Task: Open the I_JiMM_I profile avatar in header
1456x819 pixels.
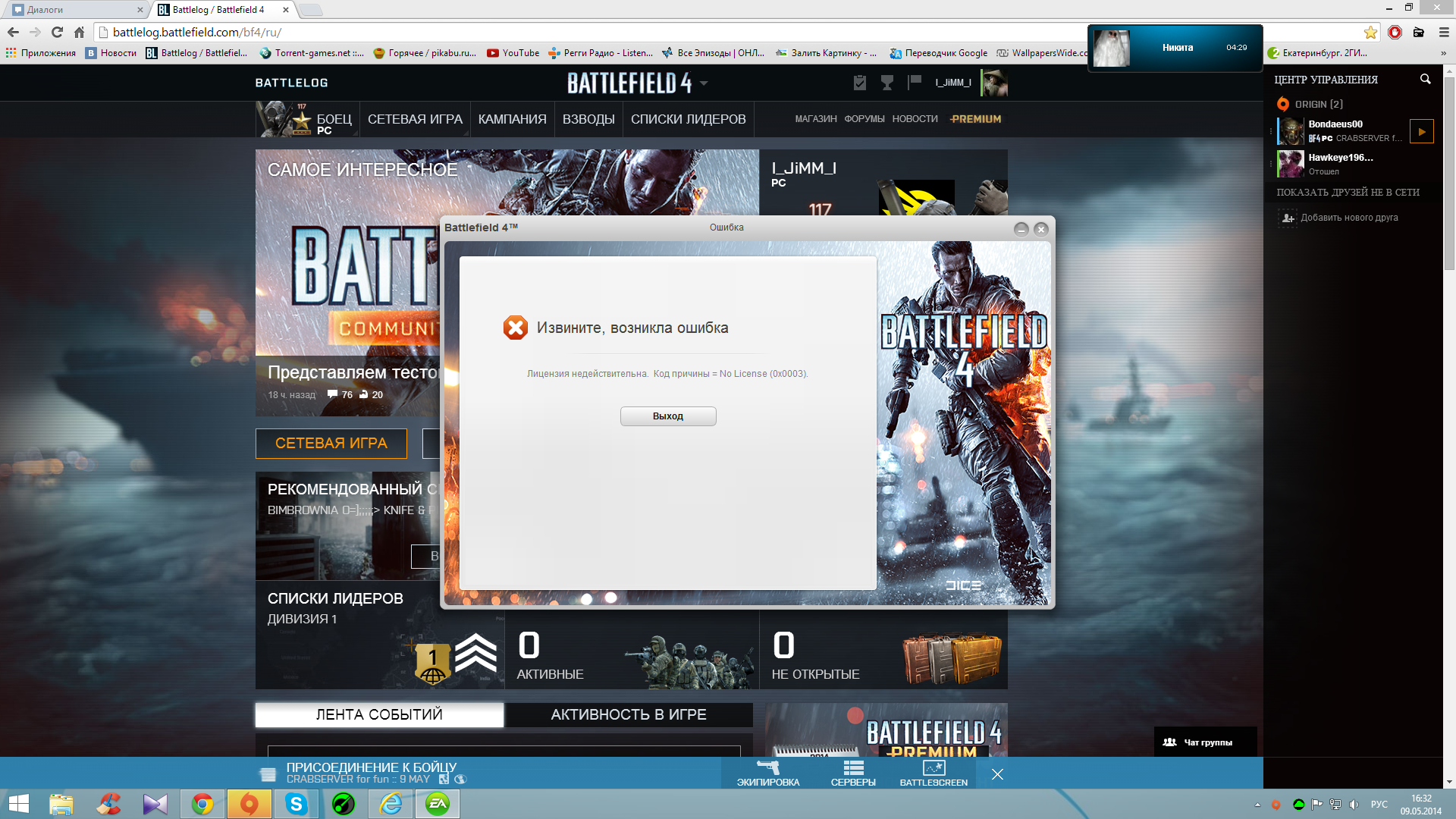Action: [x=993, y=83]
